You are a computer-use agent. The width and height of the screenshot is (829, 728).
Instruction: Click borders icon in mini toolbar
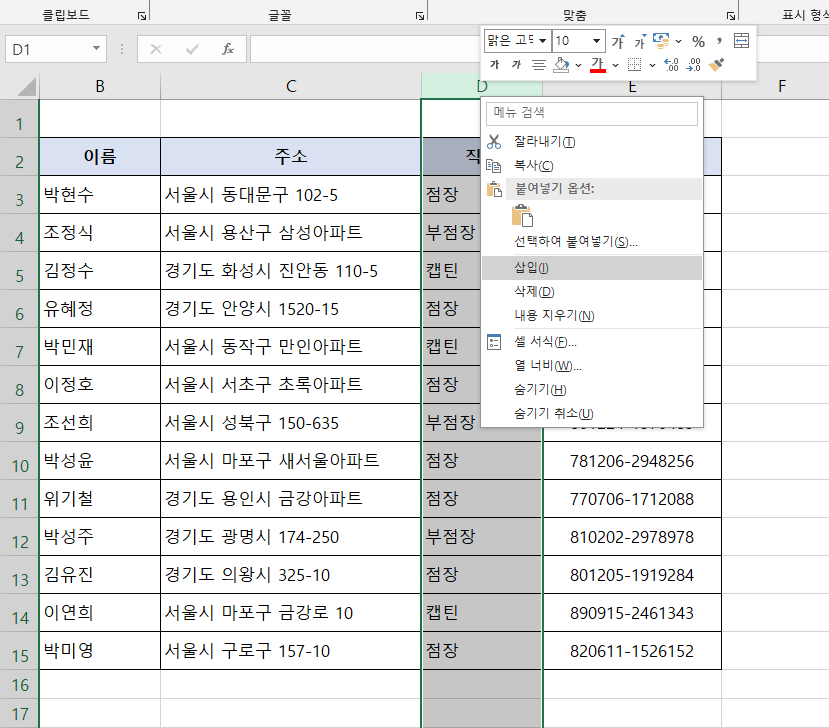coord(634,65)
